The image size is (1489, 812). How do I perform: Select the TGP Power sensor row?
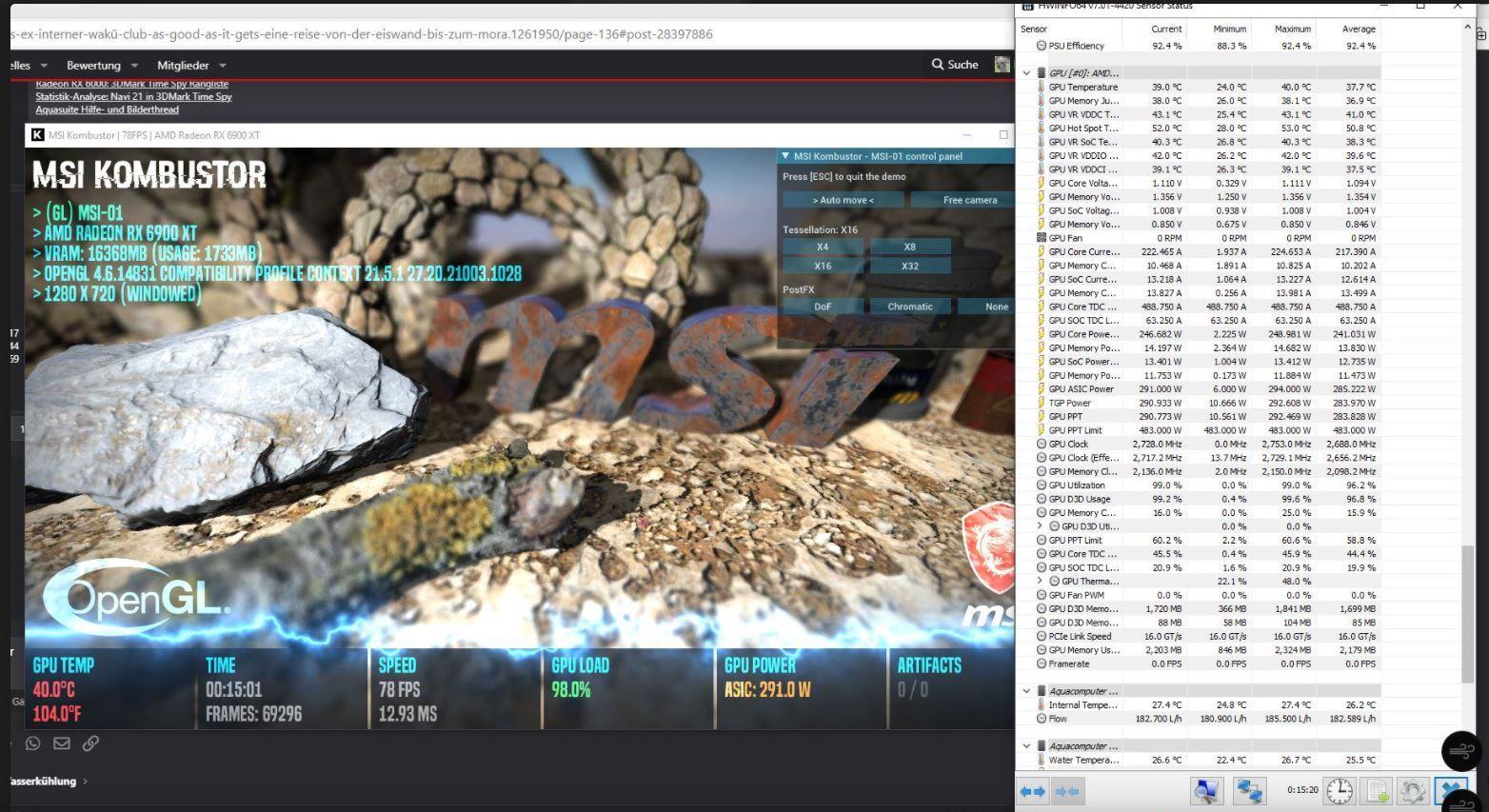1200,403
